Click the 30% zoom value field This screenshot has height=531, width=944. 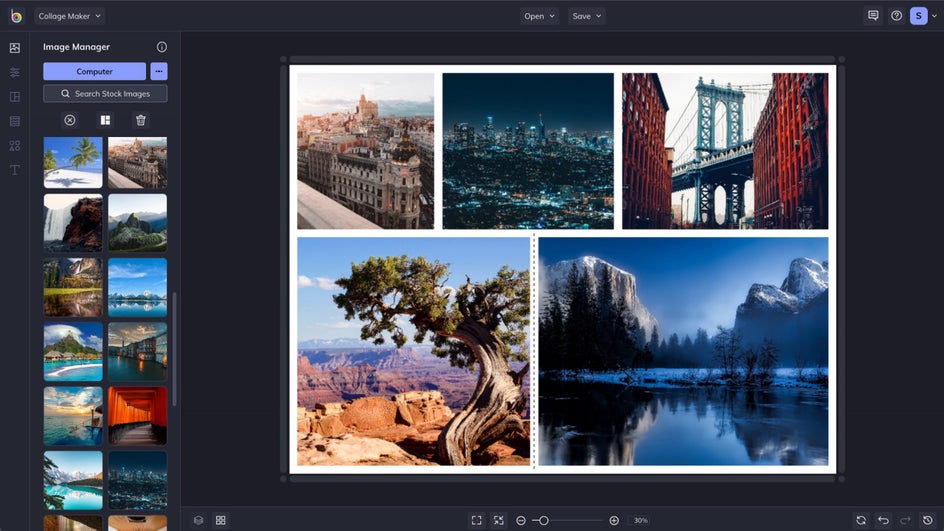click(641, 520)
